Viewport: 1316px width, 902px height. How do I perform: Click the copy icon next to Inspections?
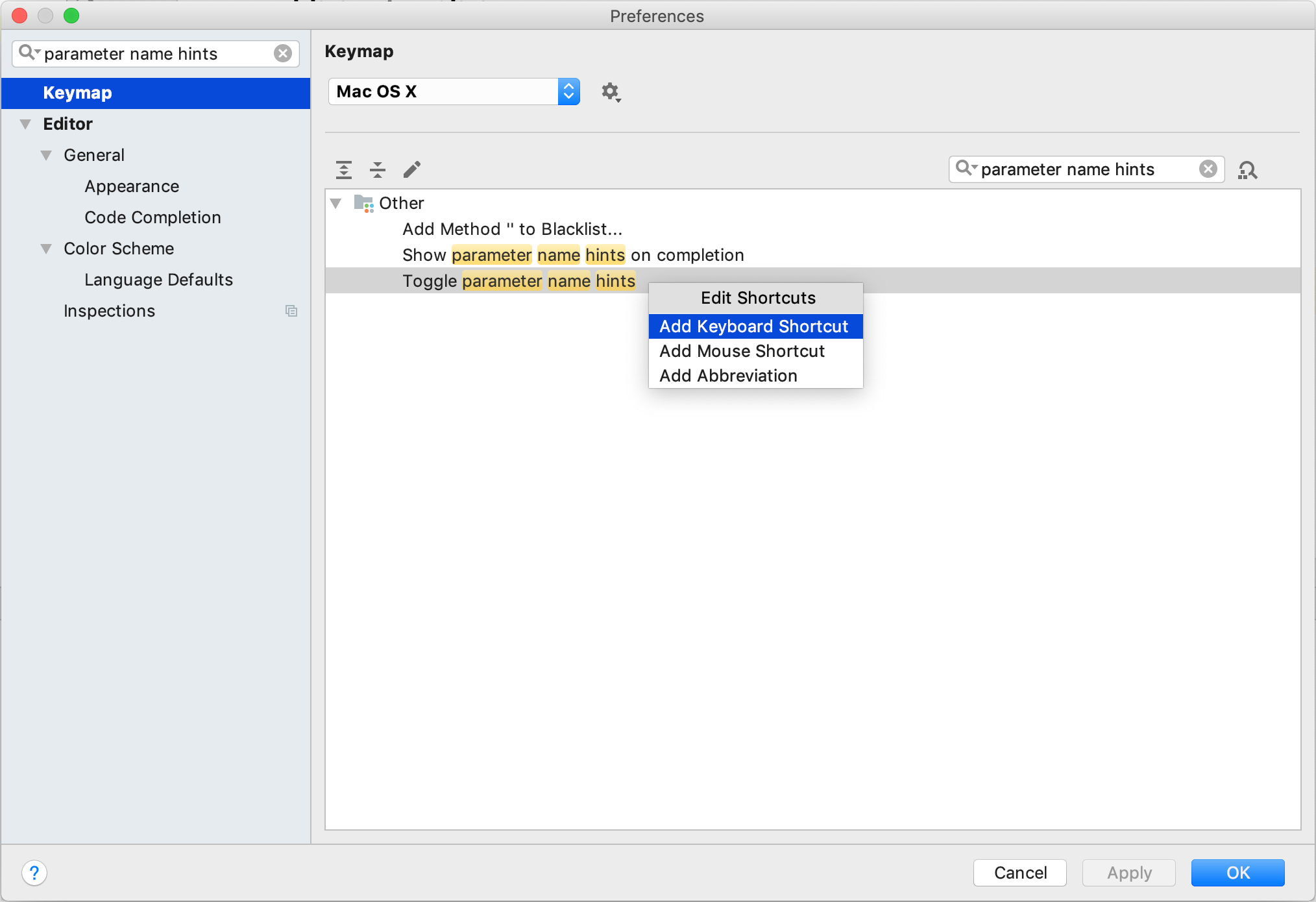coord(291,311)
